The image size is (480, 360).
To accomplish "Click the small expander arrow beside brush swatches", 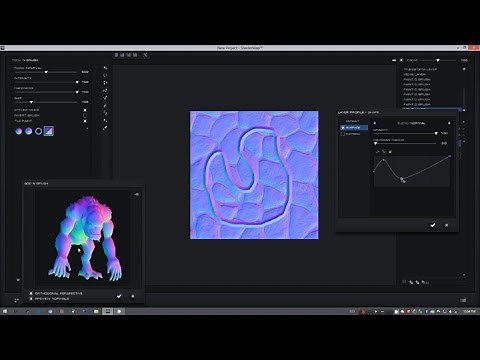I will (87, 128).
